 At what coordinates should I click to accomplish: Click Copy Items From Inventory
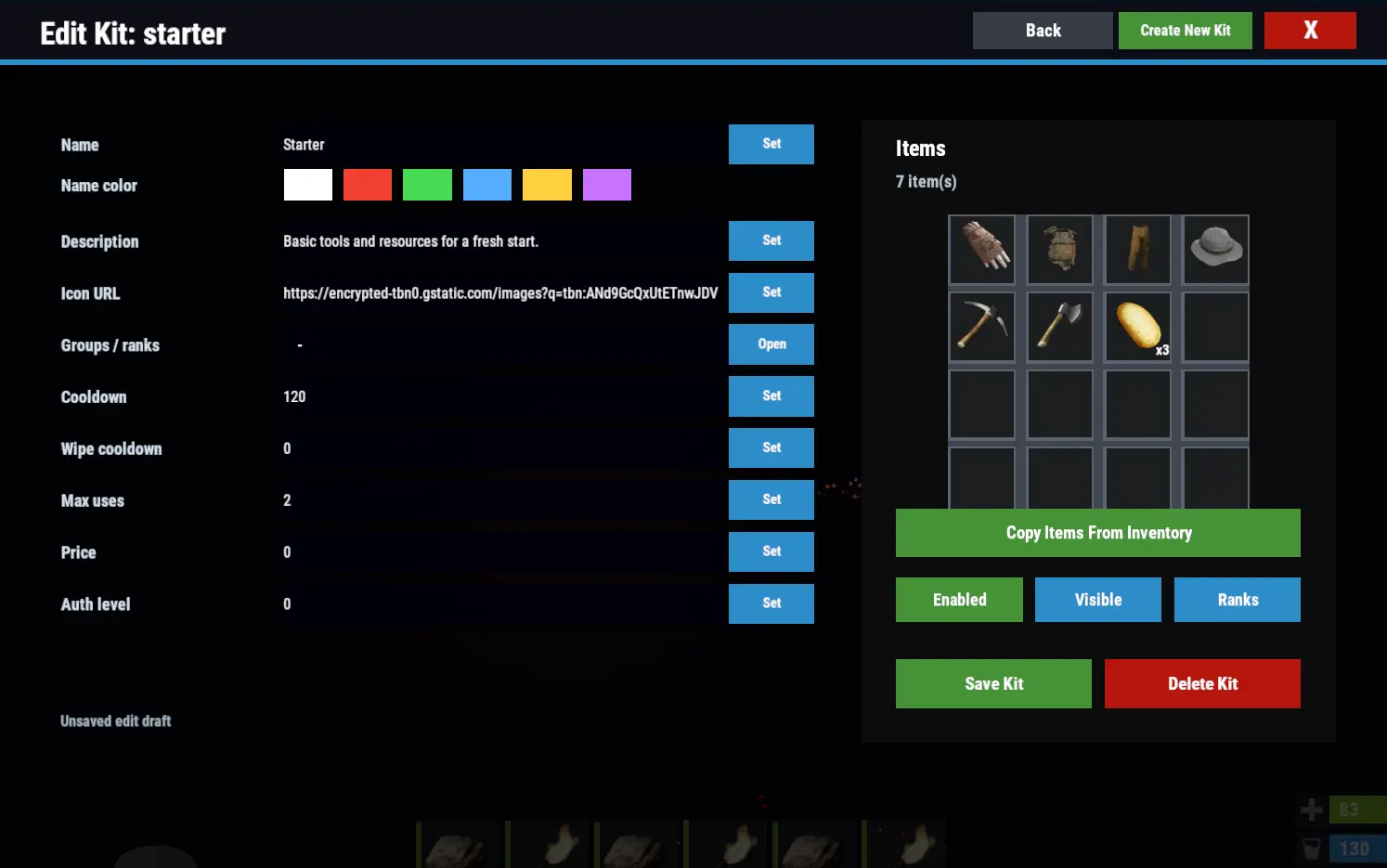coord(1098,533)
